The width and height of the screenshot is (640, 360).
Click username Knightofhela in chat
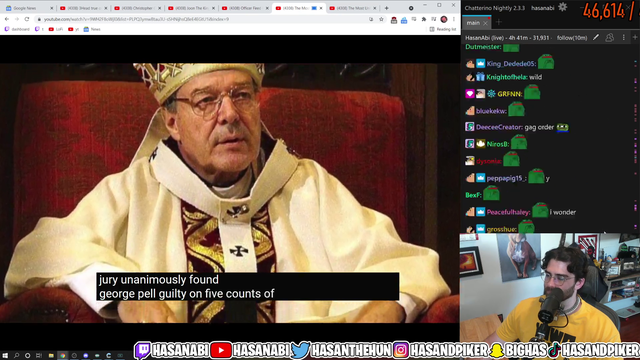pyautogui.click(x=506, y=77)
